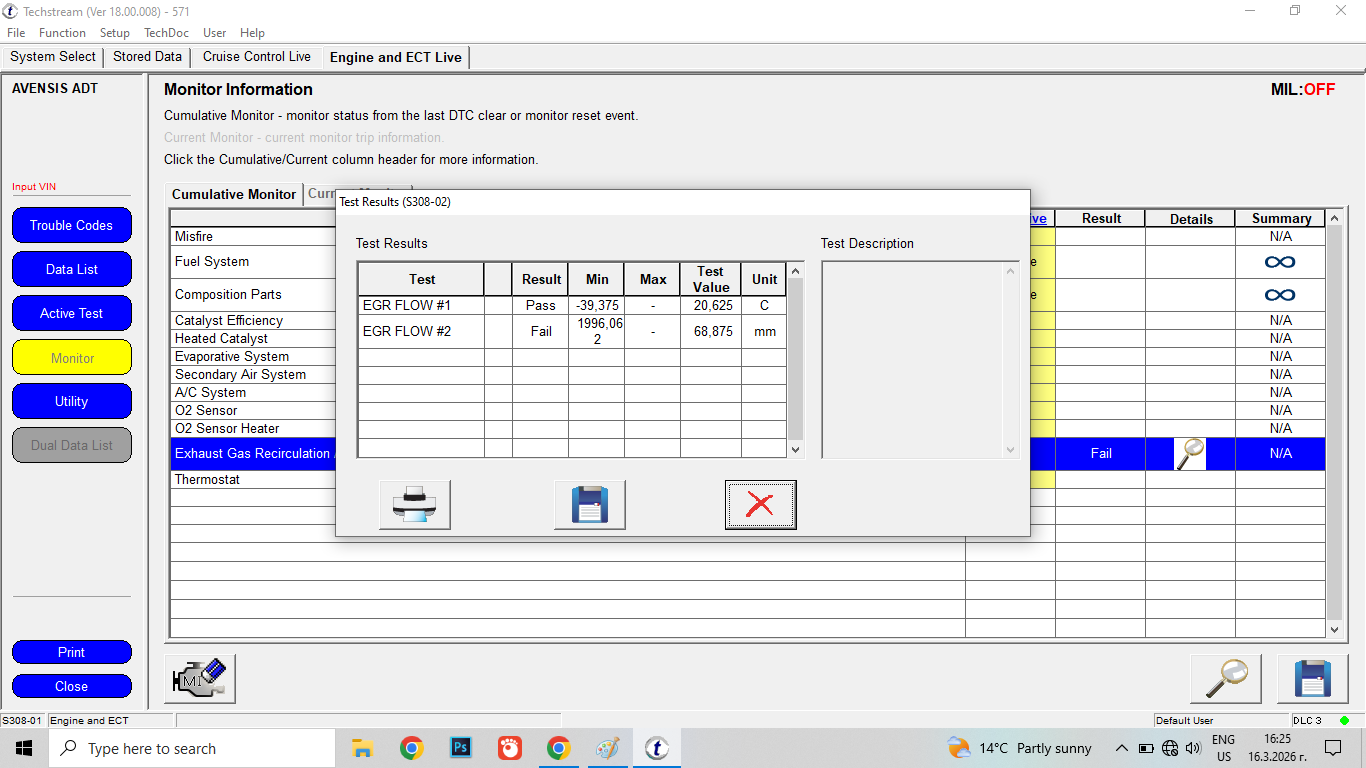Click the MIL engine icon at bottom left
1366x768 pixels.
[200, 679]
